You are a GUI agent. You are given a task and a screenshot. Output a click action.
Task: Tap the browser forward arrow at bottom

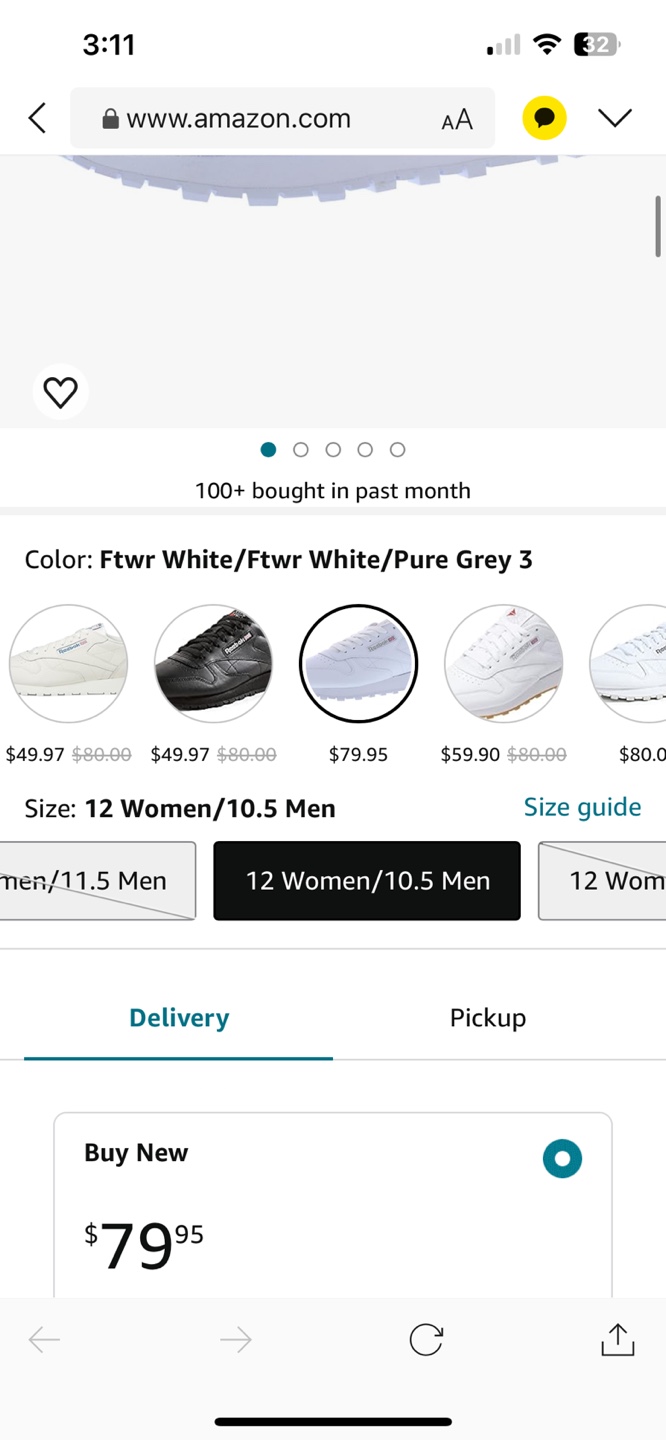tap(235, 1340)
